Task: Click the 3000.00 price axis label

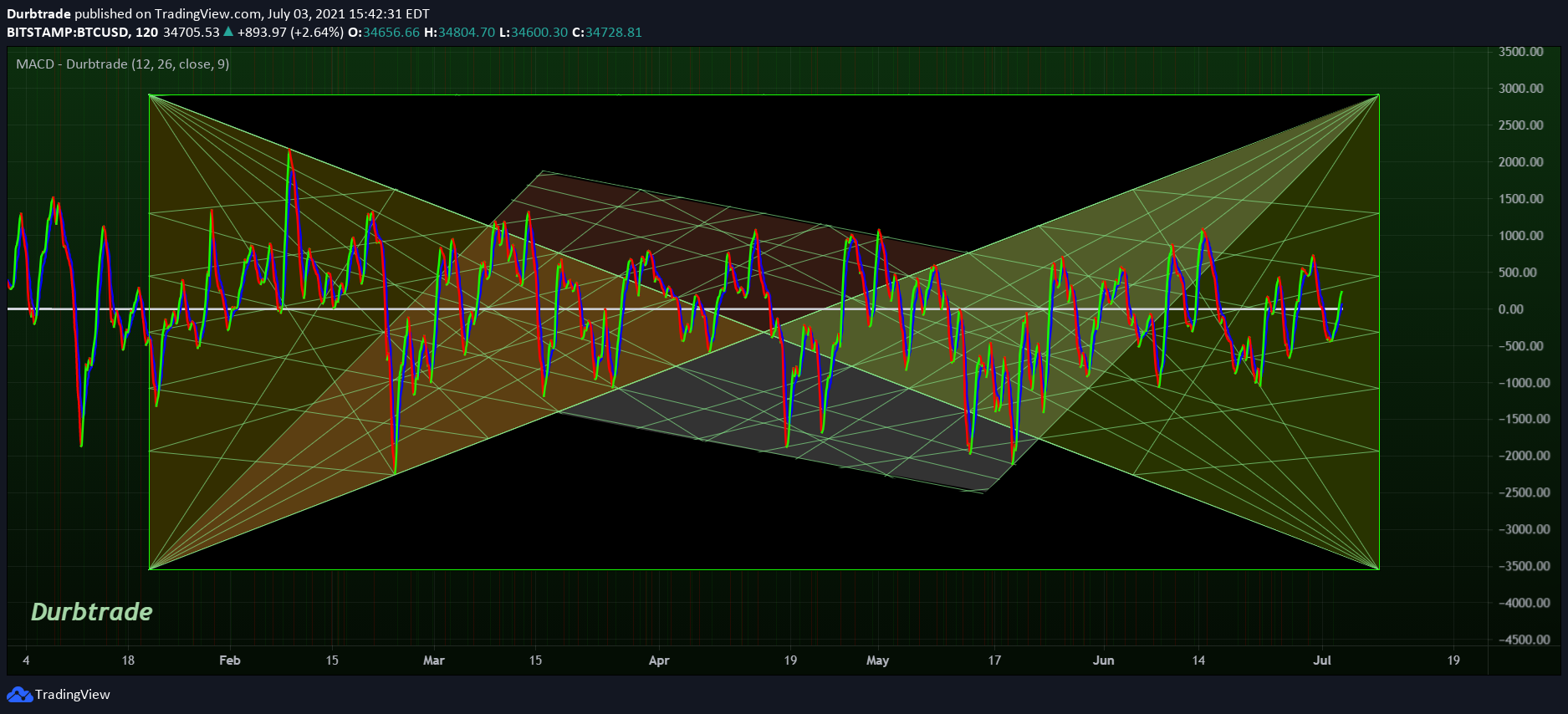Action: 1521,89
